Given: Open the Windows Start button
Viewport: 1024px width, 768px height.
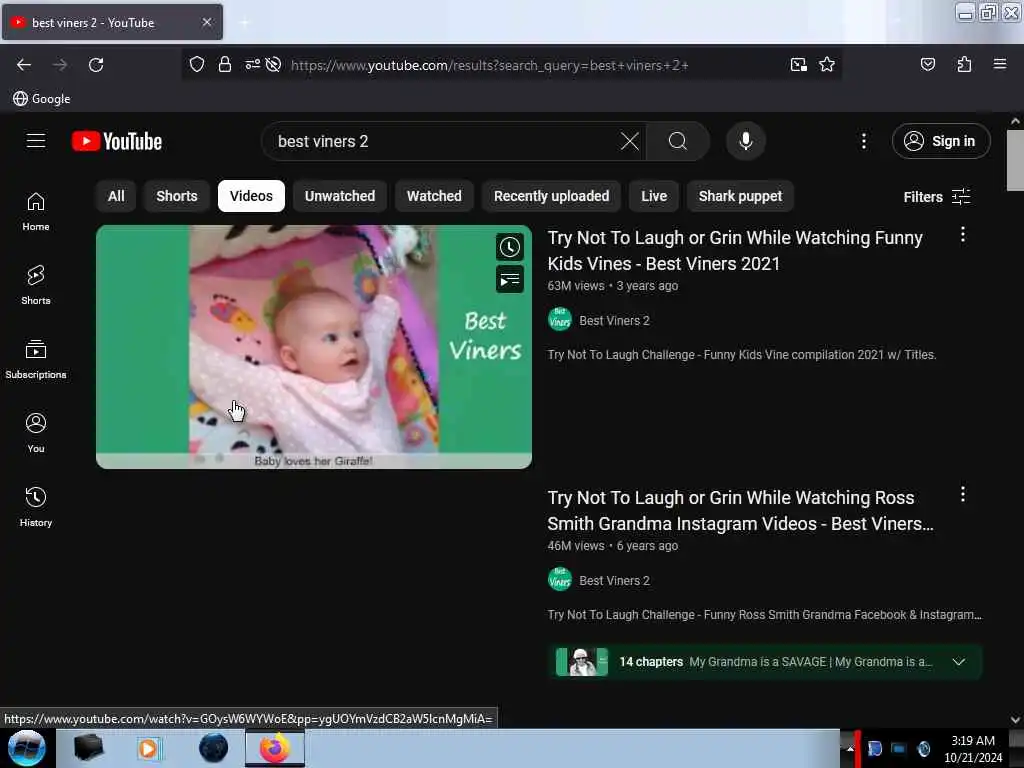Looking at the screenshot, I should 26,748.
